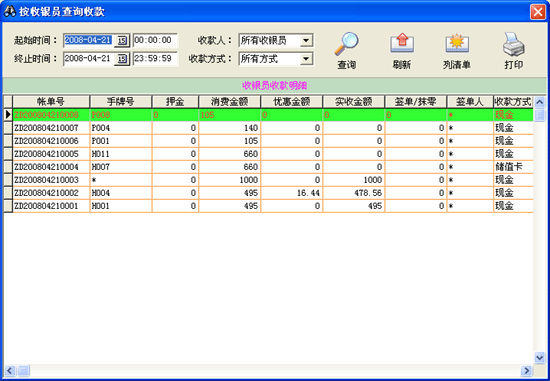This screenshot has width=550, height=381.
Task: Open calendar picker for 起始时间 date
Action: [x=122, y=40]
